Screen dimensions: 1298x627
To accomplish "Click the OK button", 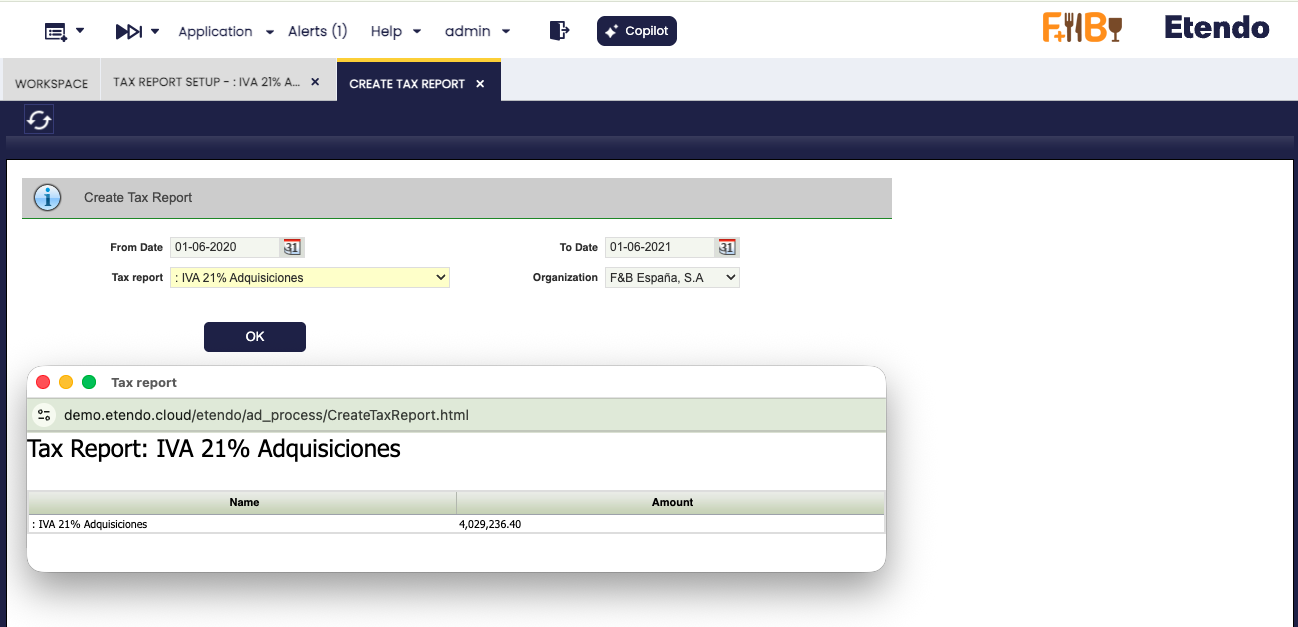I will (255, 337).
